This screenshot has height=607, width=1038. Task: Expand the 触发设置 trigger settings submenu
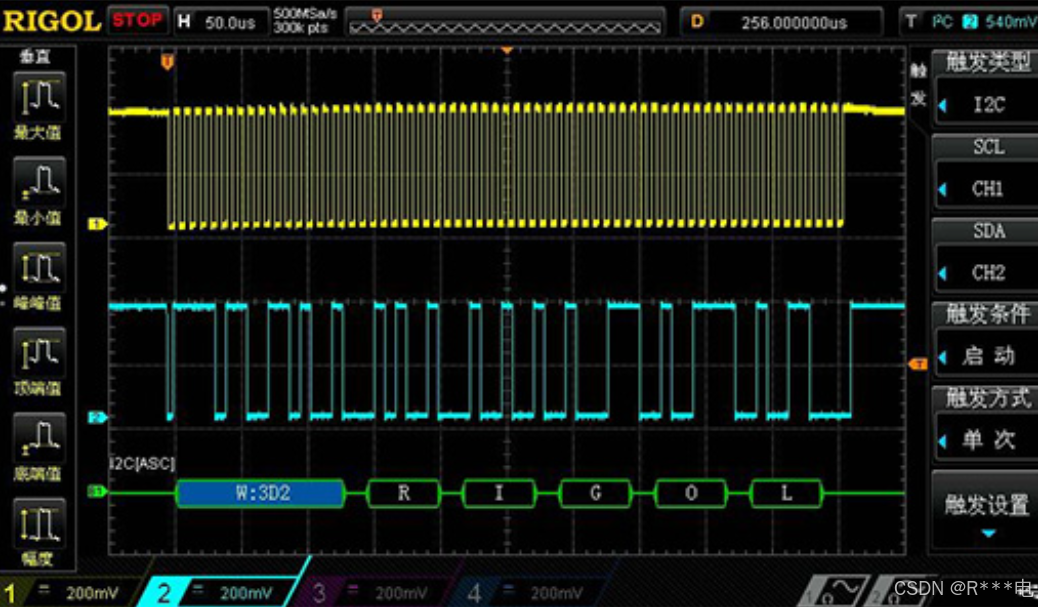985,510
